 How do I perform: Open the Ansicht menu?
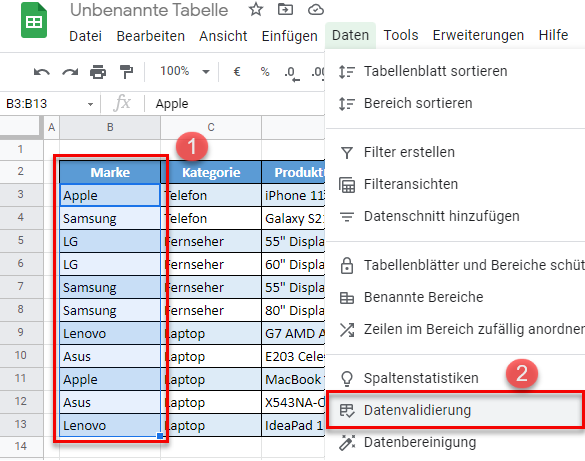[223, 36]
